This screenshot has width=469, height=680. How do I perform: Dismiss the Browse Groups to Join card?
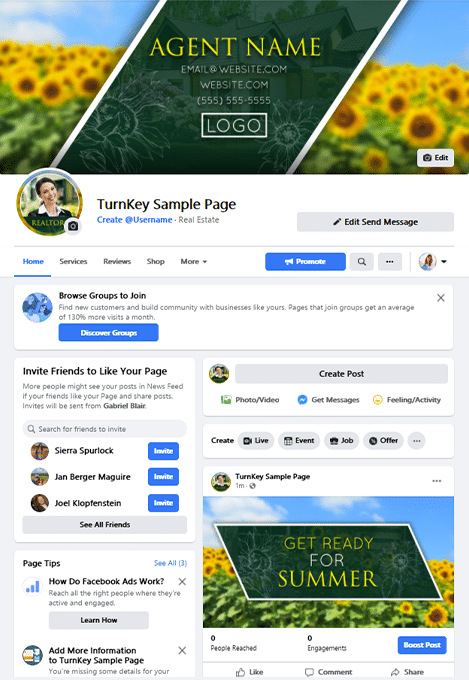[x=441, y=298]
